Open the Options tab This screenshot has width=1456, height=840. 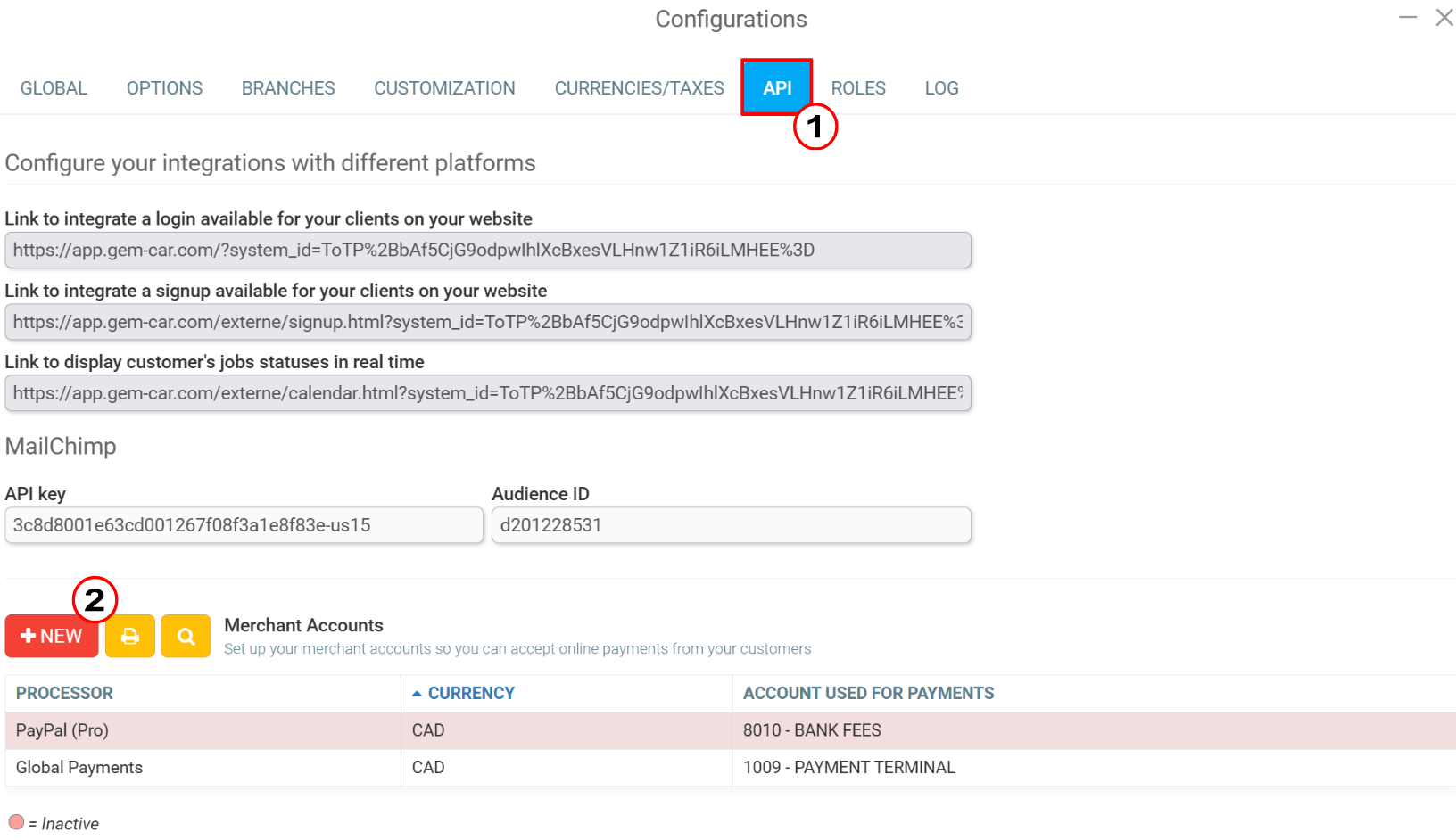[164, 88]
